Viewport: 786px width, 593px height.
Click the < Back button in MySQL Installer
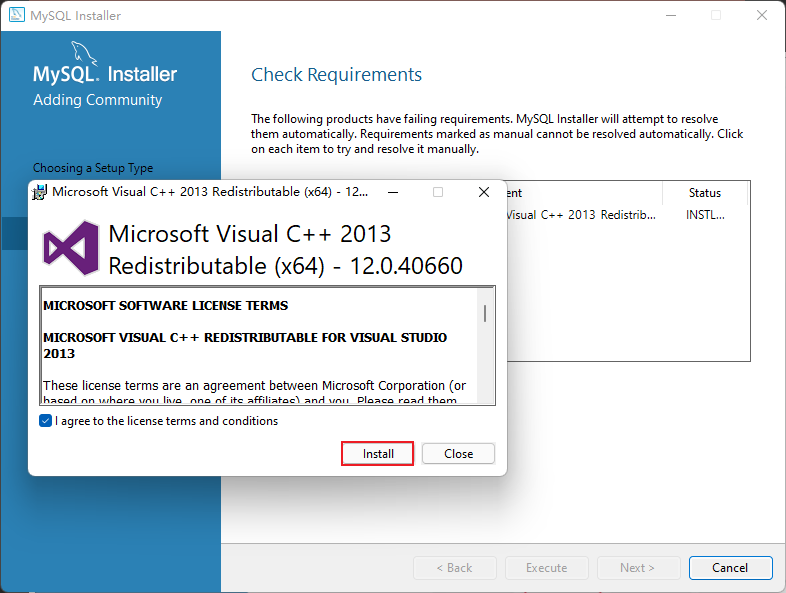[x=455, y=568]
